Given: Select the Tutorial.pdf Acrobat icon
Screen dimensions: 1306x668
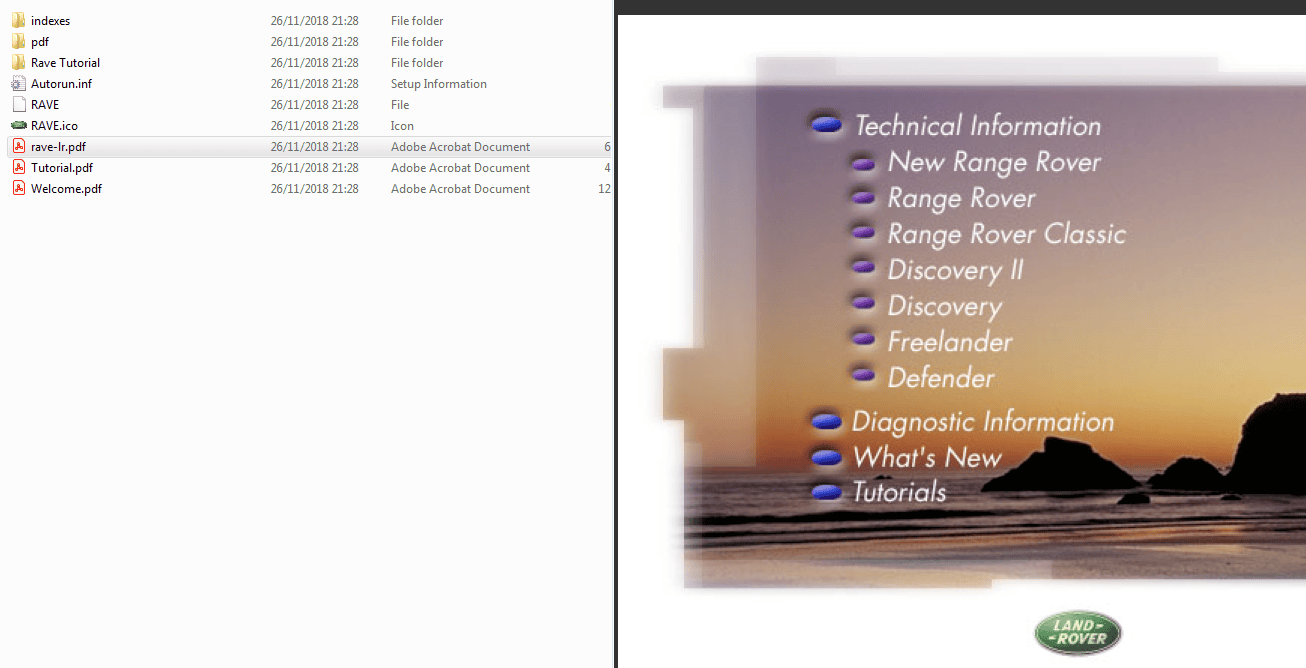Looking at the screenshot, I should tap(19, 168).
